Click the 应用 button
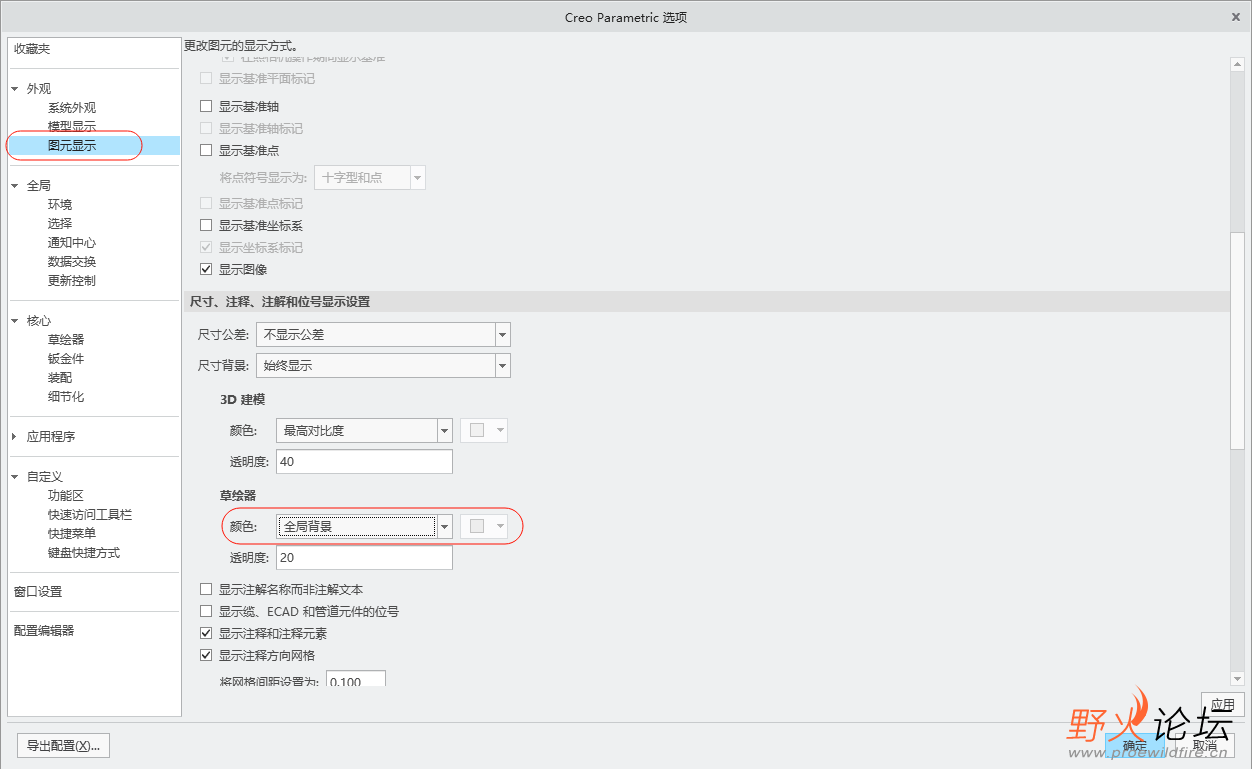Viewport: 1252px width, 769px height. click(x=1224, y=704)
